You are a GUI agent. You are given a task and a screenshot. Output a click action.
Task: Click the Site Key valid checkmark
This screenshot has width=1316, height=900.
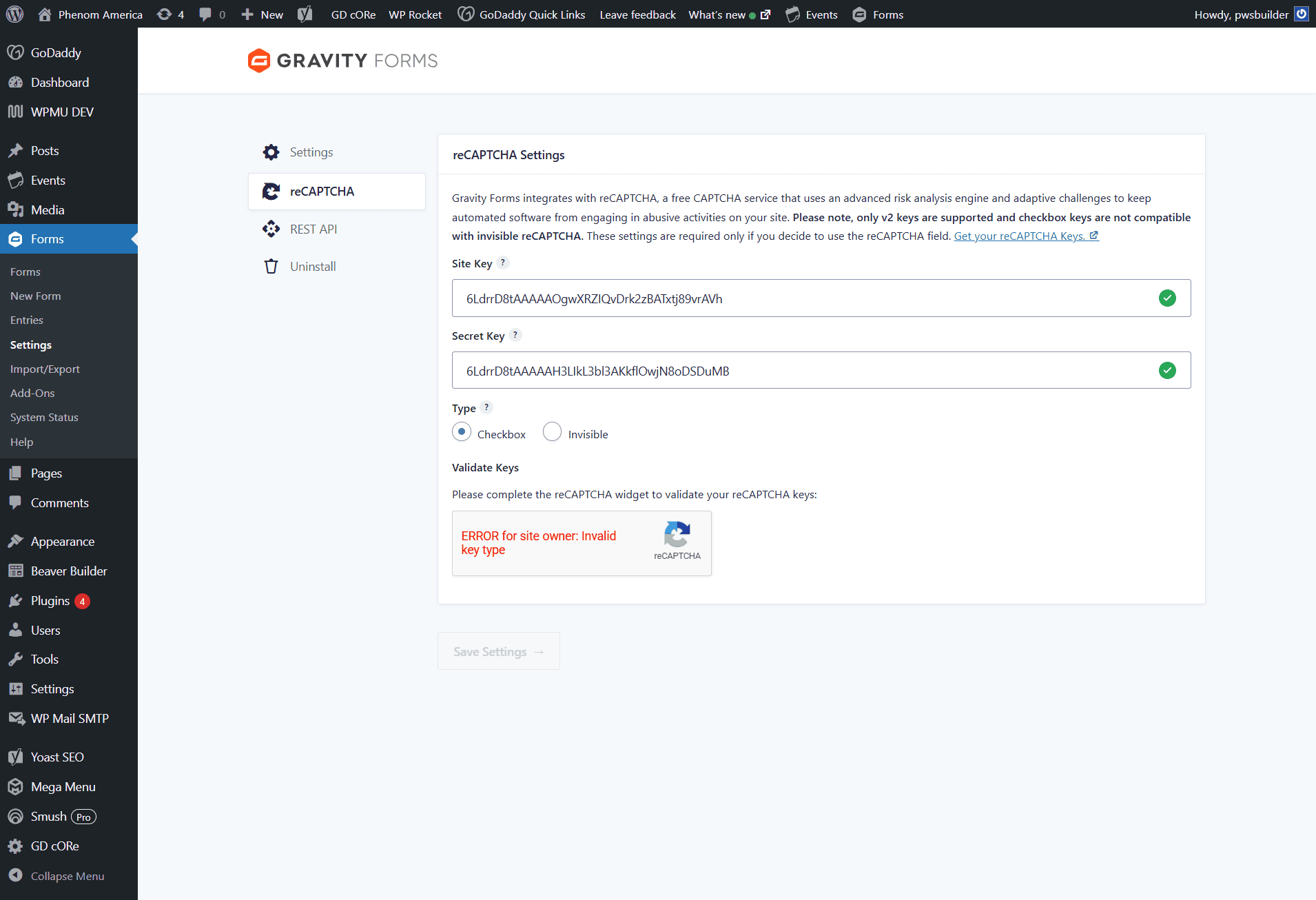click(1167, 298)
